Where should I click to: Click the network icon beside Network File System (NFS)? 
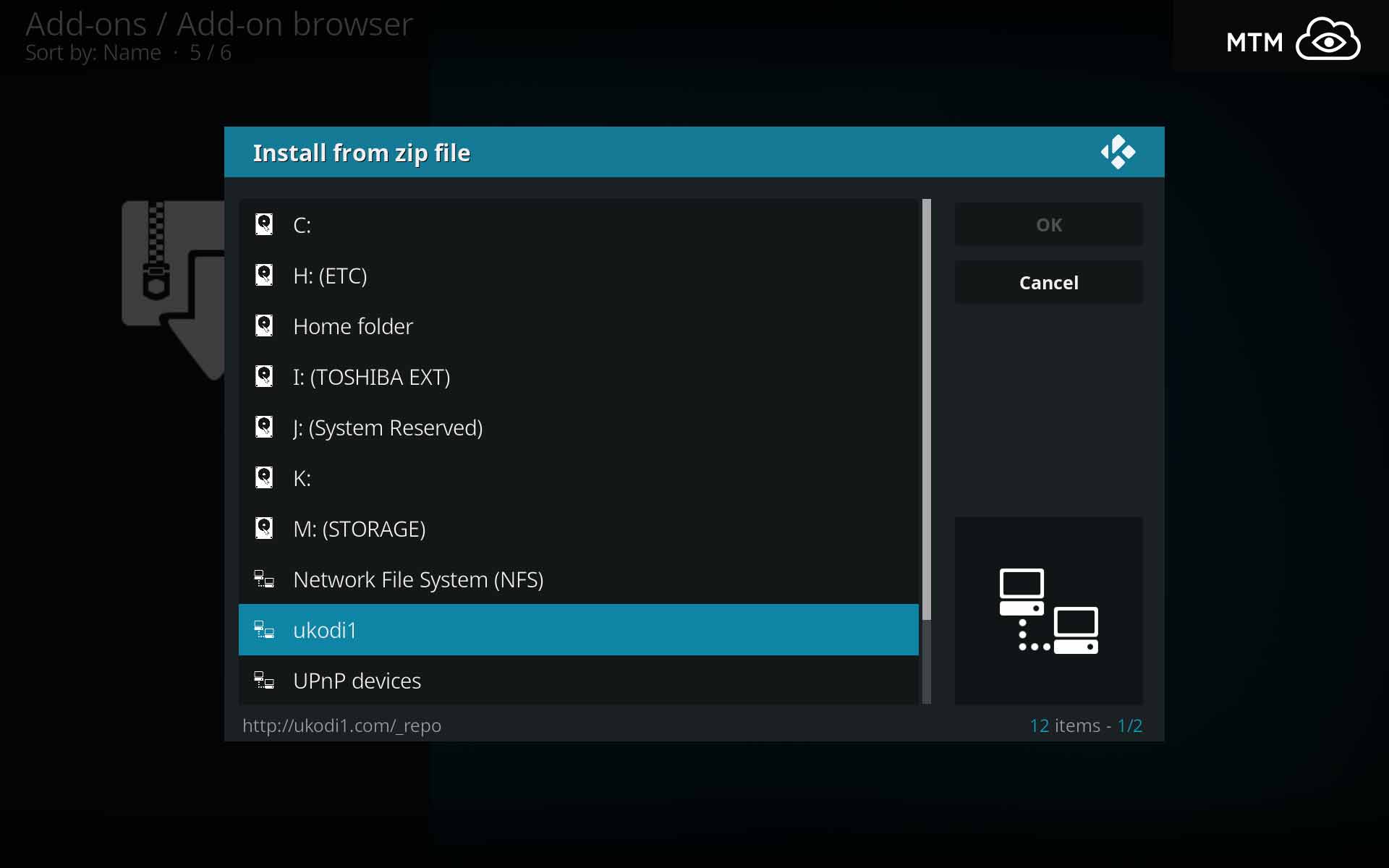click(x=264, y=579)
